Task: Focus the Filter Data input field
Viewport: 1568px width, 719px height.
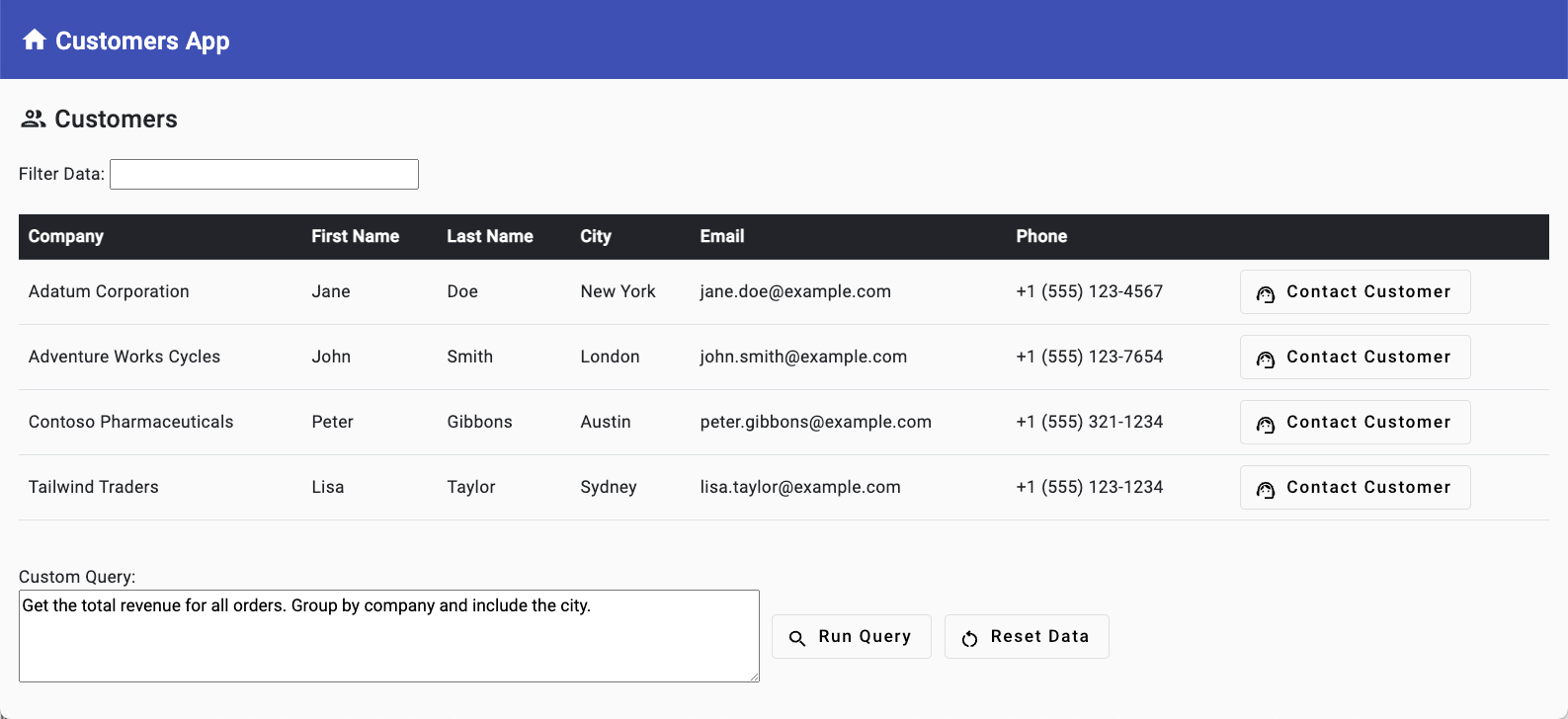Action: pyautogui.click(x=264, y=174)
